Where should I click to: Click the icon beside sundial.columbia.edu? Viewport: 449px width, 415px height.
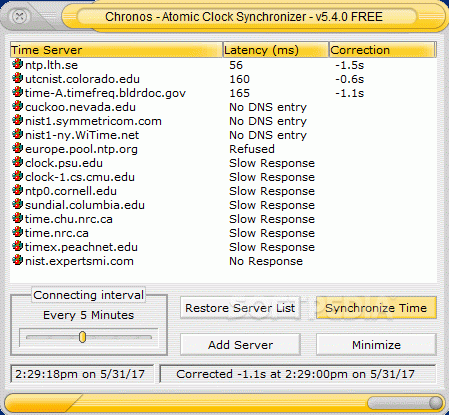(17, 204)
